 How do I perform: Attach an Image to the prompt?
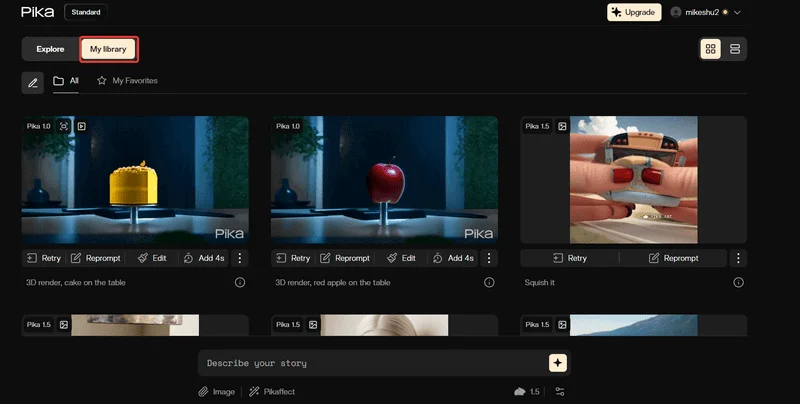(216, 392)
